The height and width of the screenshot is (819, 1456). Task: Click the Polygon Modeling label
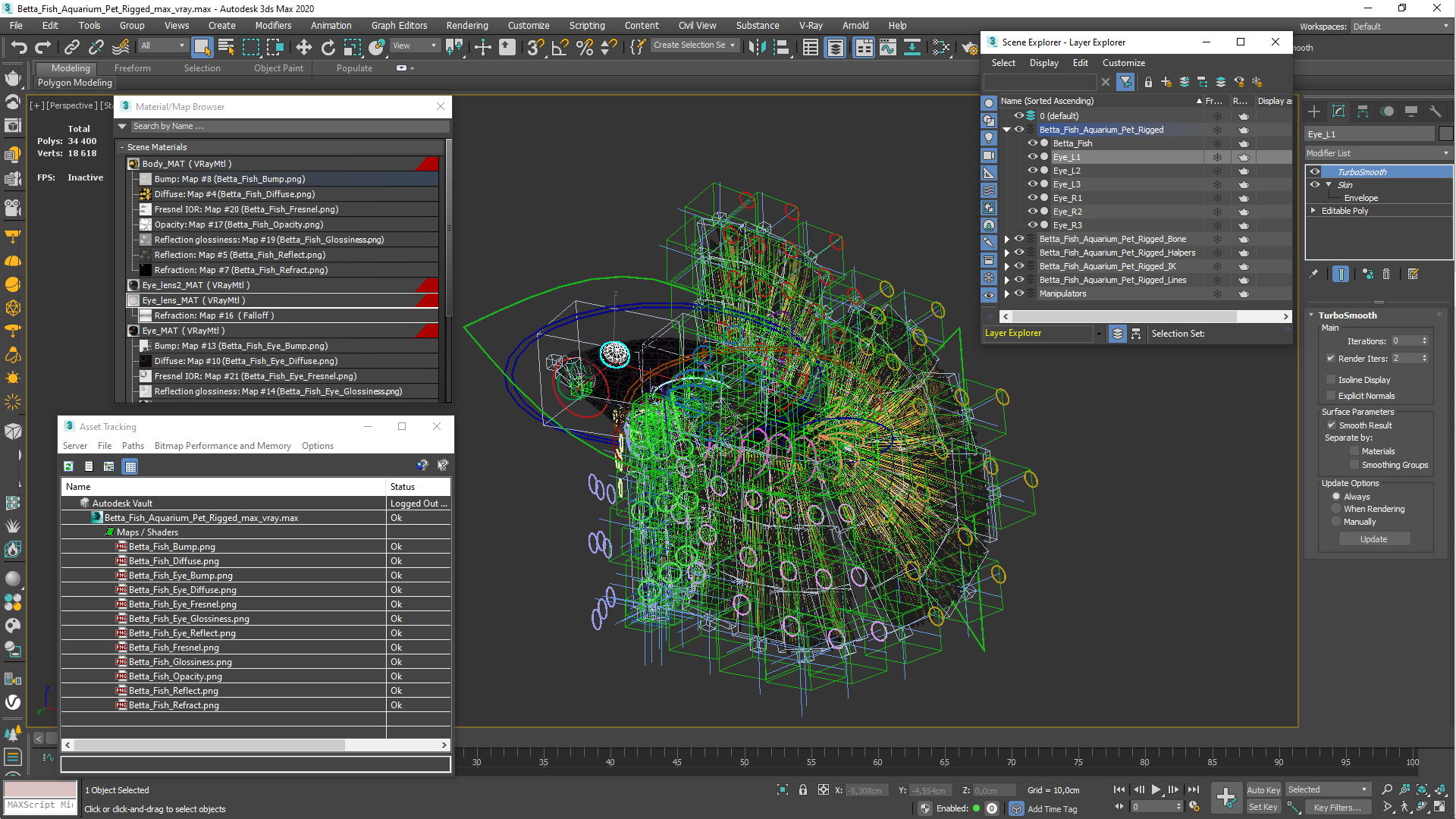coord(75,83)
